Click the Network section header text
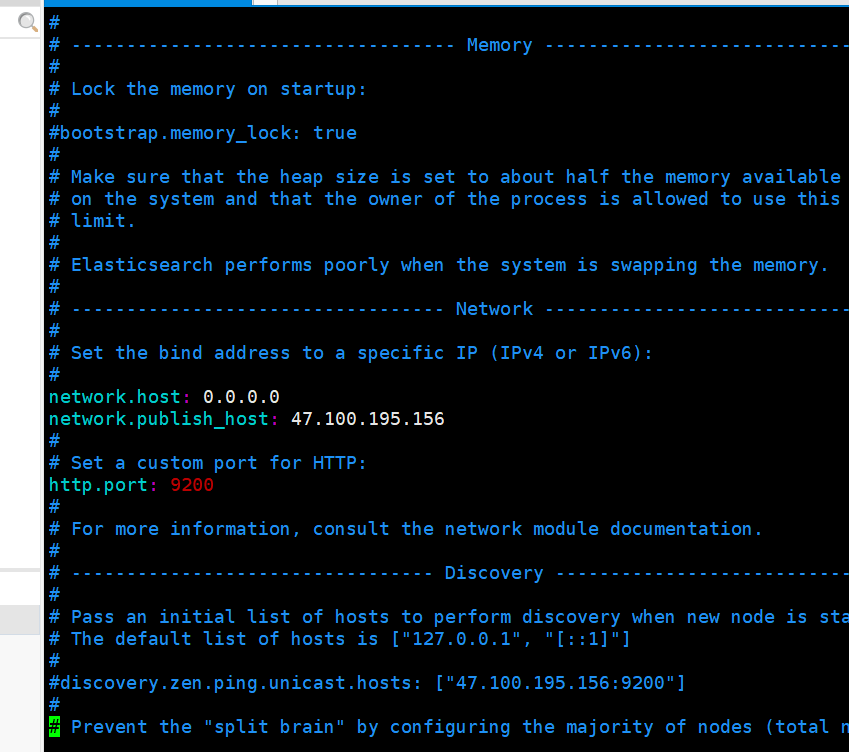This screenshot has width=849, height=752. [x=494, y=309]
